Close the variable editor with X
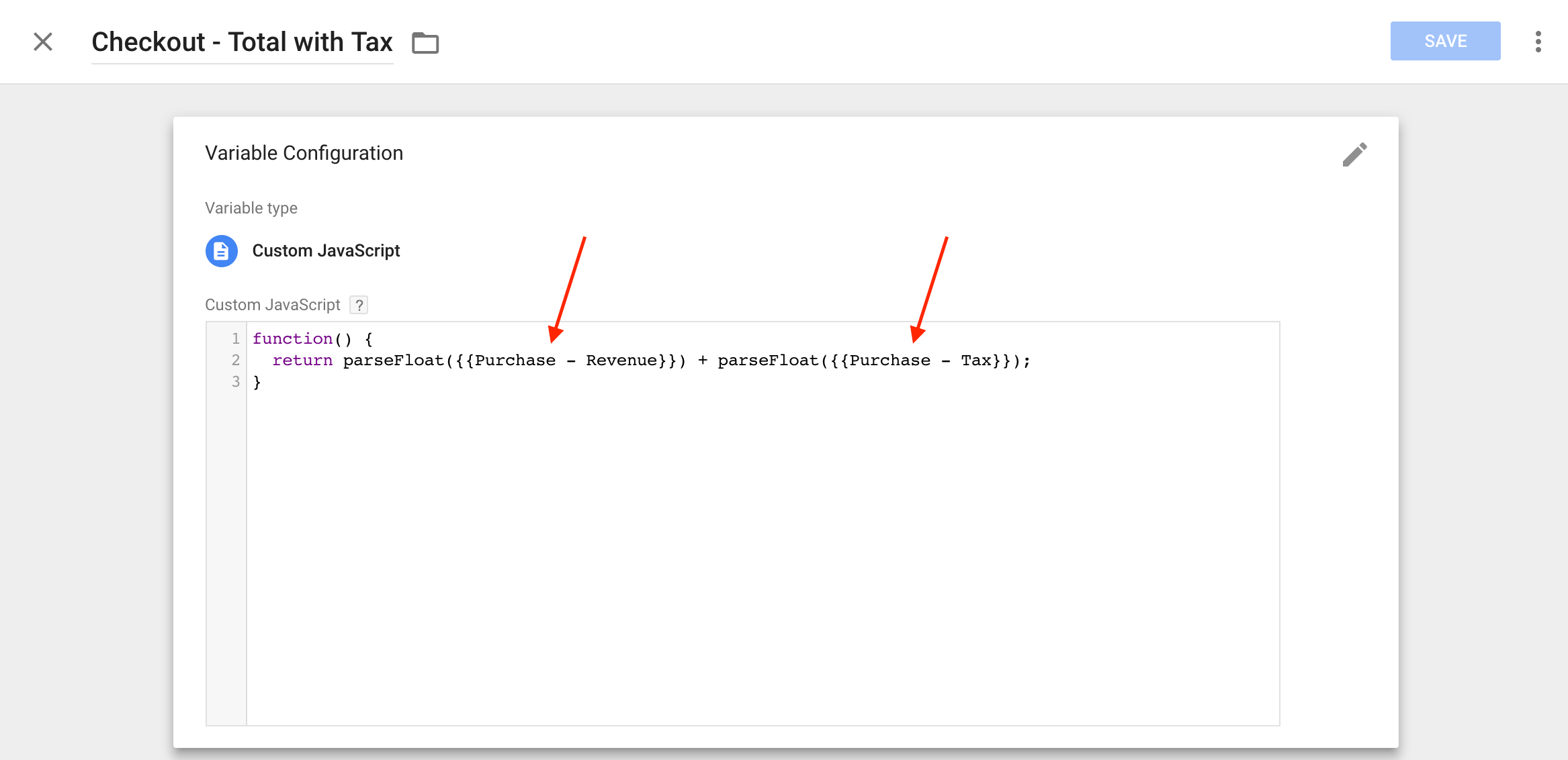 (x=43, y=42)
